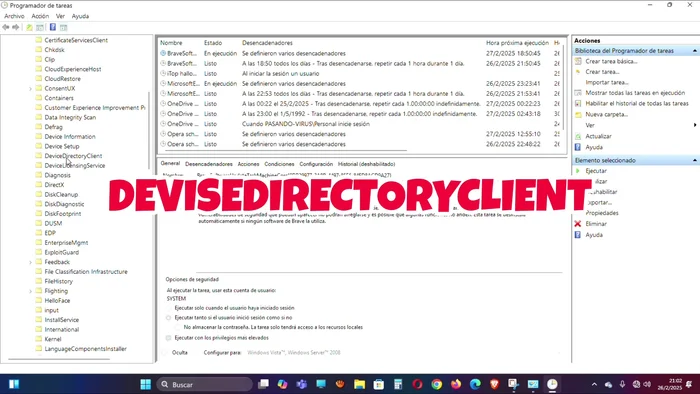This screenshot has width=700, height=394.
Task: Open Firefox from taskbar
Action: [456, 384]
